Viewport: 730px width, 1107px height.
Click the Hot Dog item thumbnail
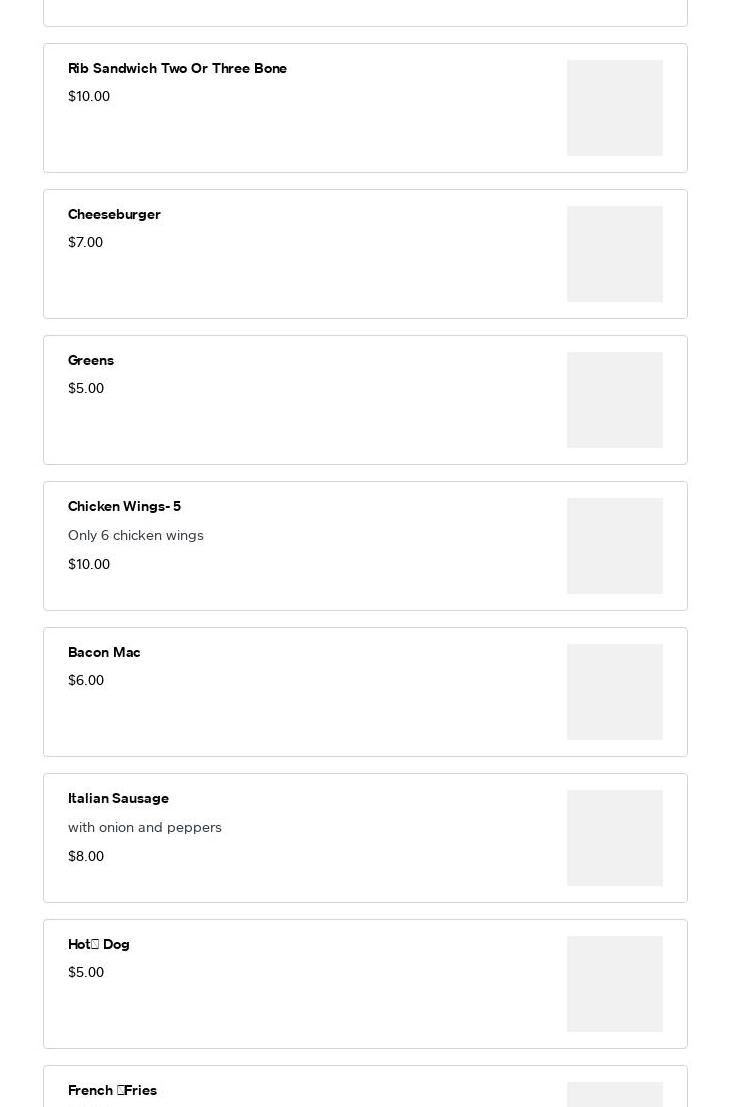coord(614,984)
